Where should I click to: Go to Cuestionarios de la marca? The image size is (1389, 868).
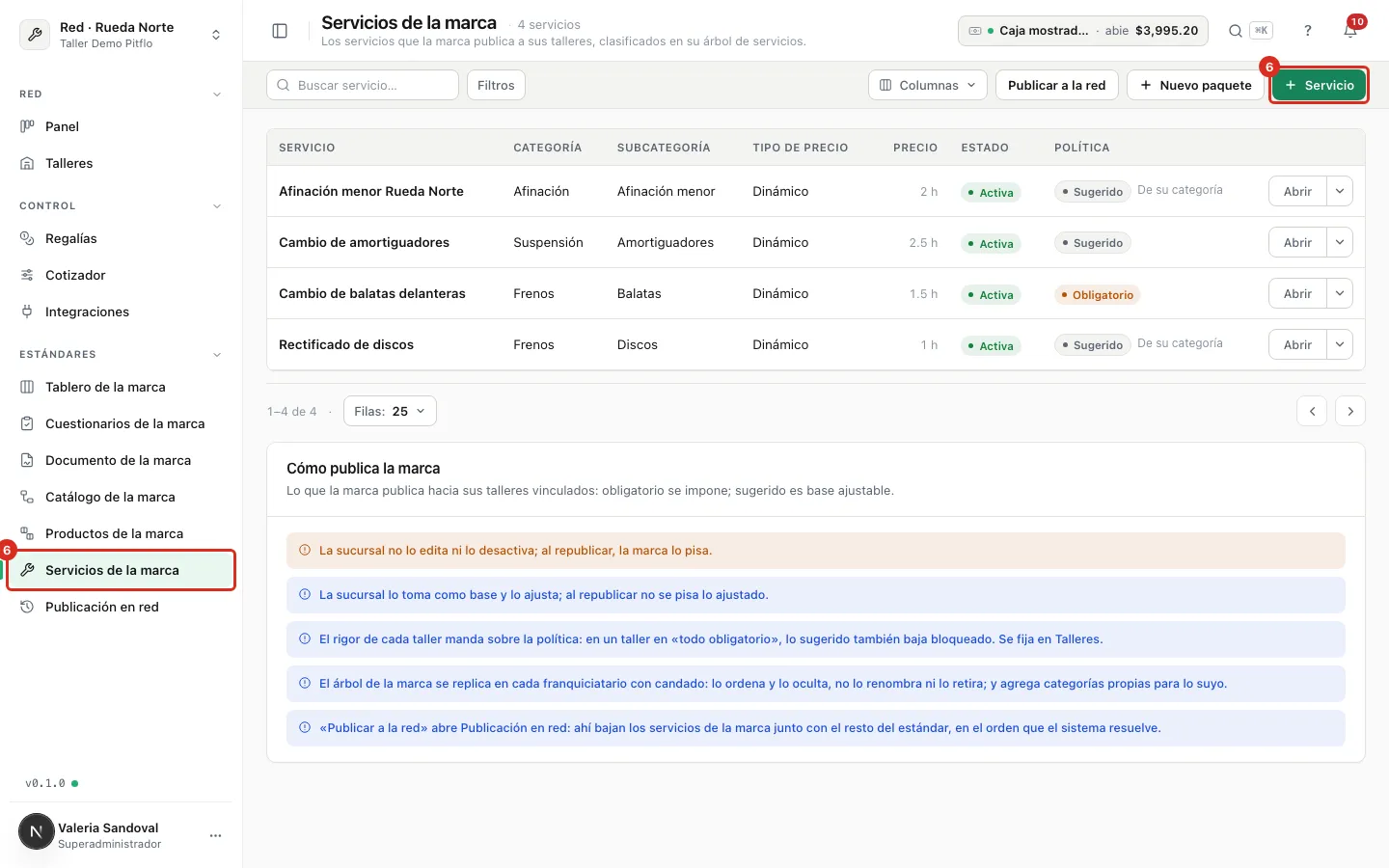pos(122,423)
